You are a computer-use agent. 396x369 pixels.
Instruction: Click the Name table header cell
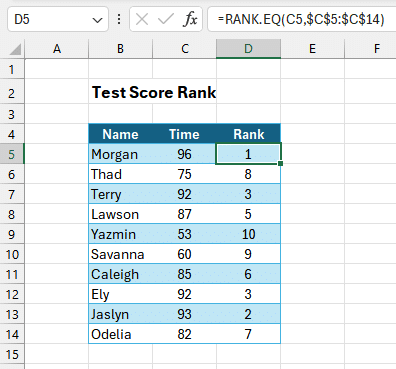pyautogui.click(x=120, y=134)
